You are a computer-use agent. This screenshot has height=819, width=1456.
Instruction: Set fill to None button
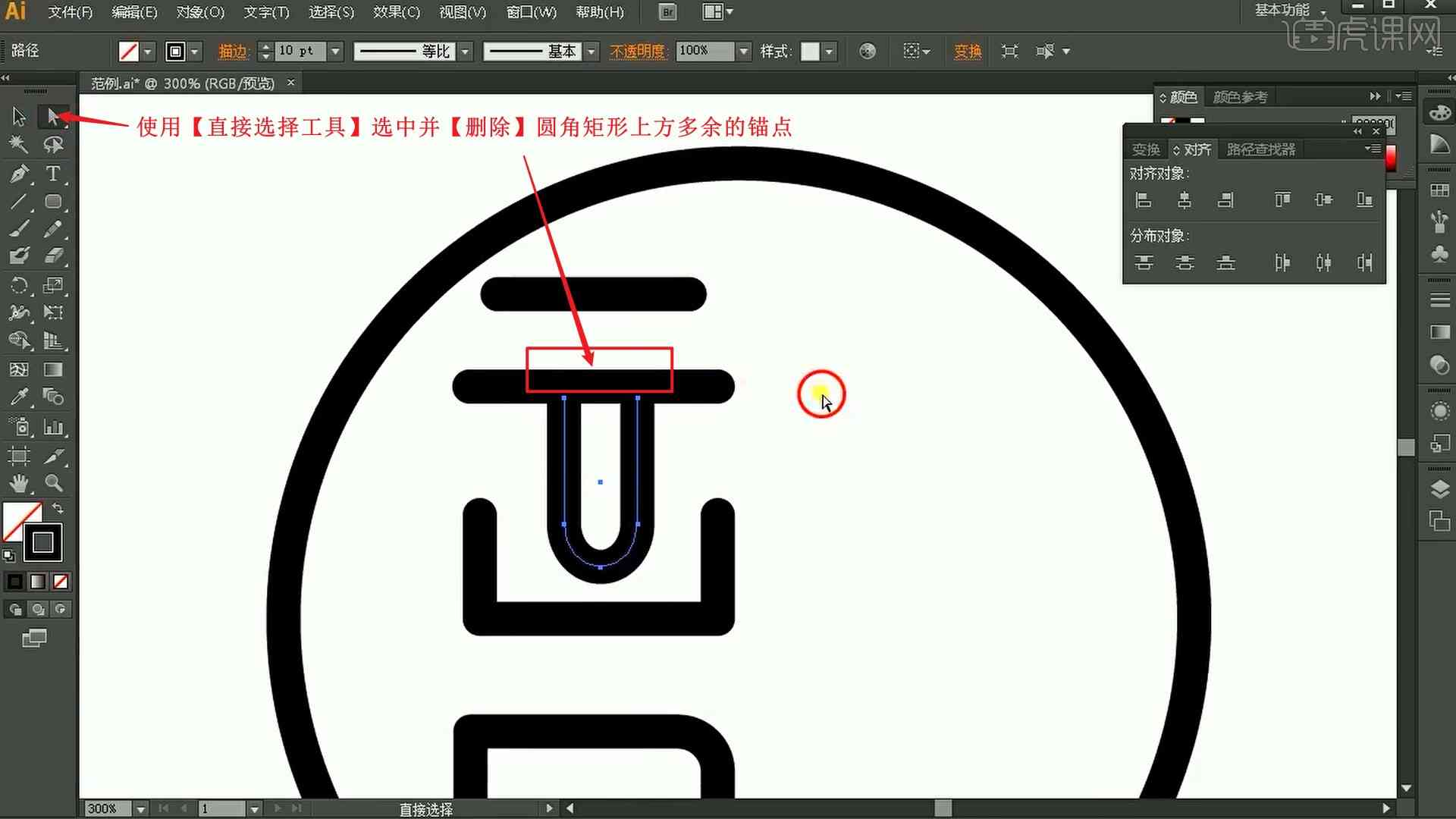pos(61,582)
